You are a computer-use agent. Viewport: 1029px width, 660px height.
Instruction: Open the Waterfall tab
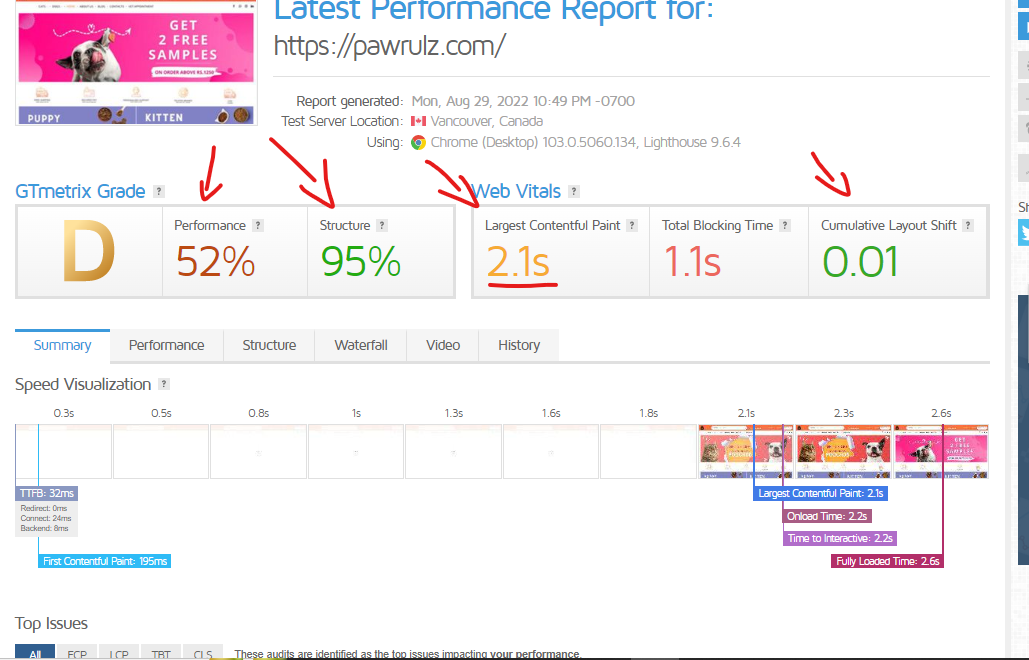(x=361, y=345)
